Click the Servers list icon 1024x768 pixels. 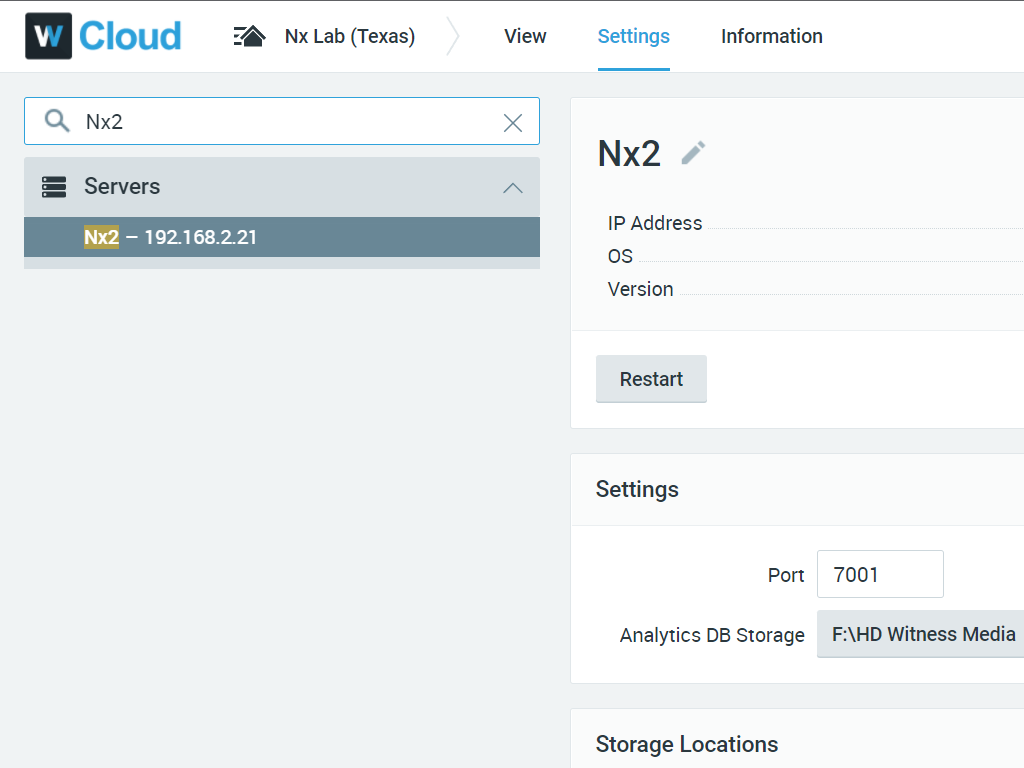click(x=54, y=187)
